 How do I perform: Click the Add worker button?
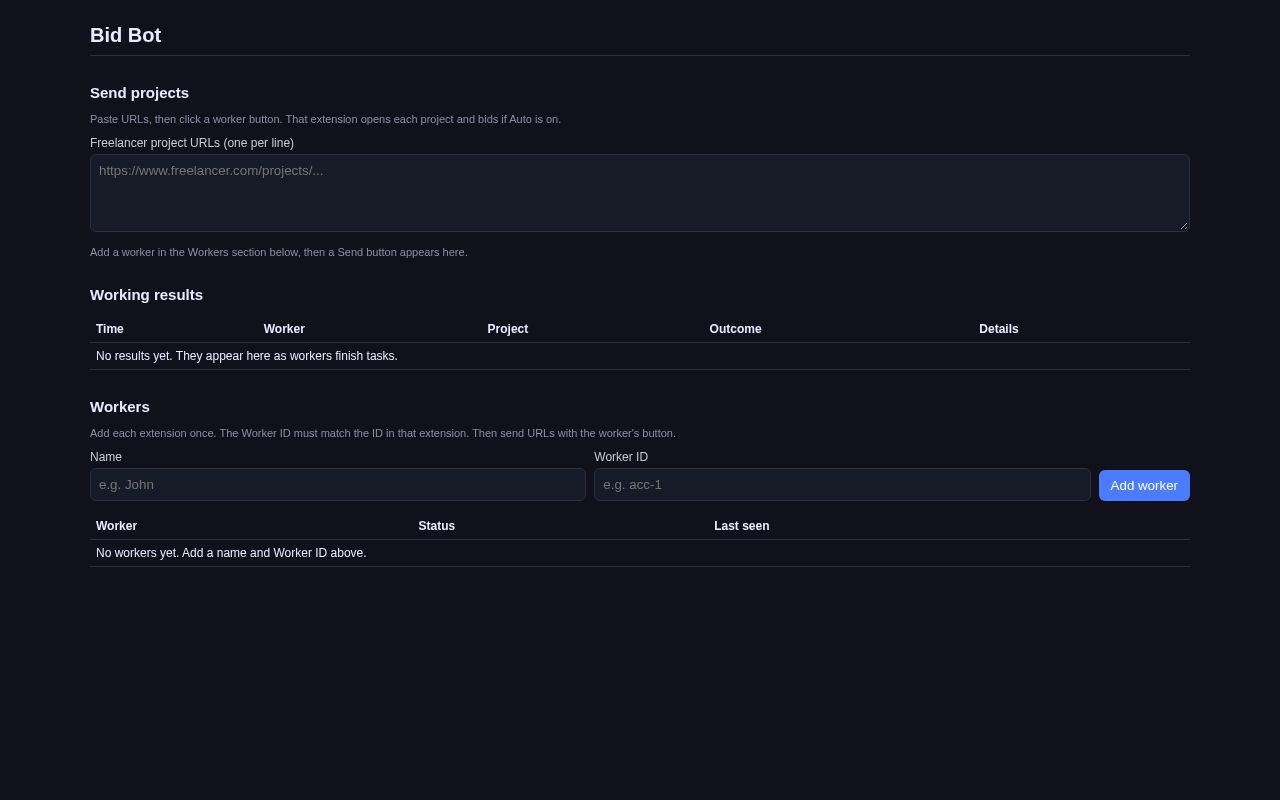pos(1144,485)
